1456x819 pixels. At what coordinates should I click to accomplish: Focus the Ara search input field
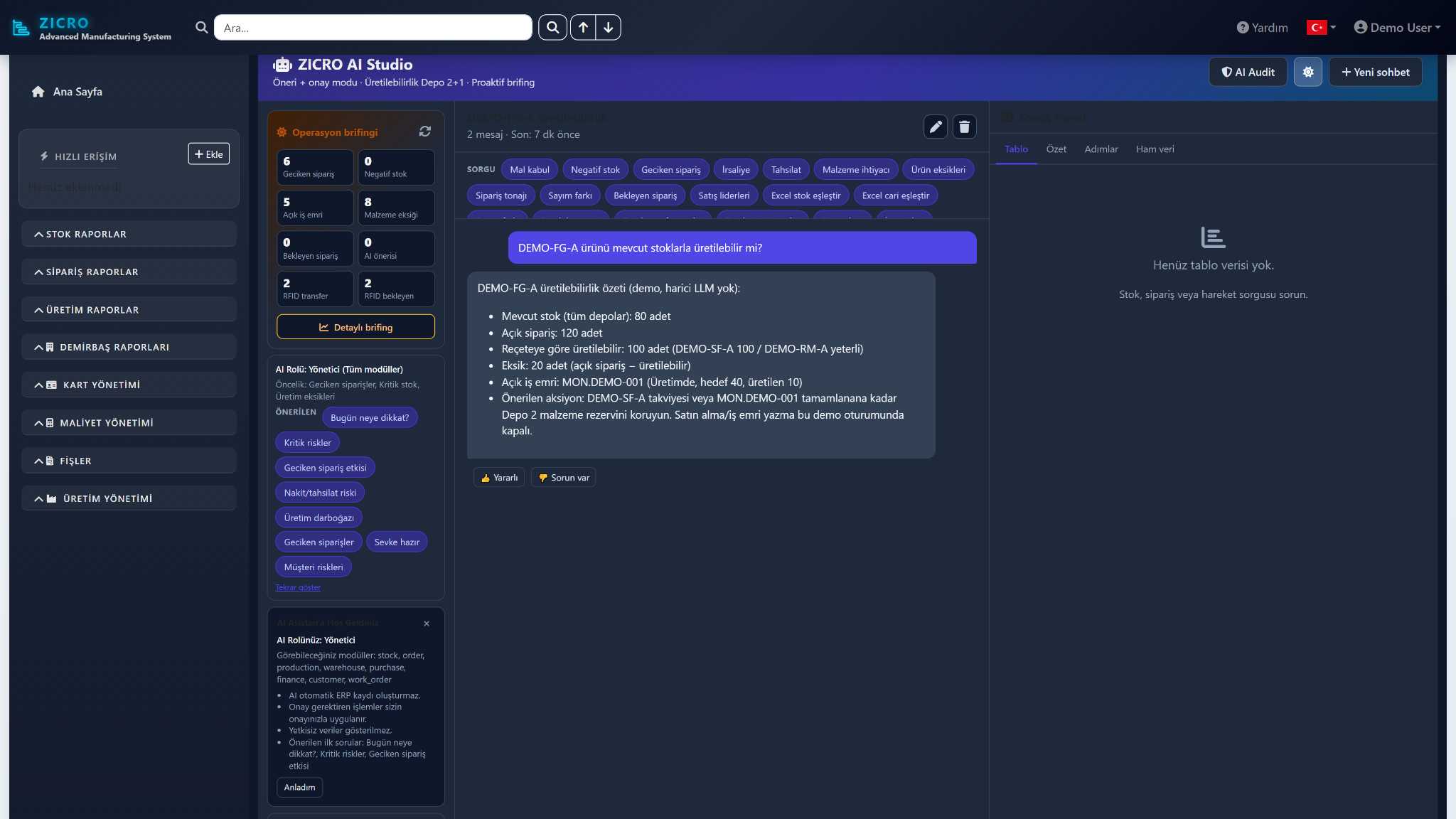[x=373, y=28]
